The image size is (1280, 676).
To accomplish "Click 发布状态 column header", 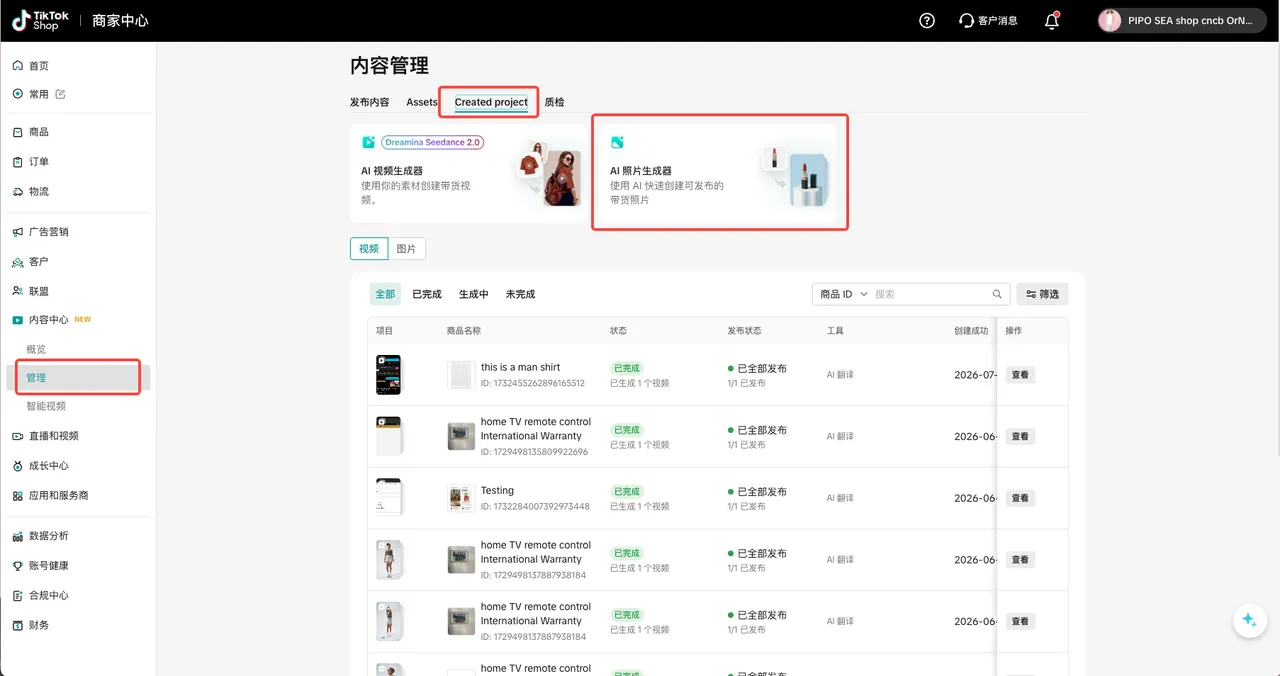I will click(743, 331).
